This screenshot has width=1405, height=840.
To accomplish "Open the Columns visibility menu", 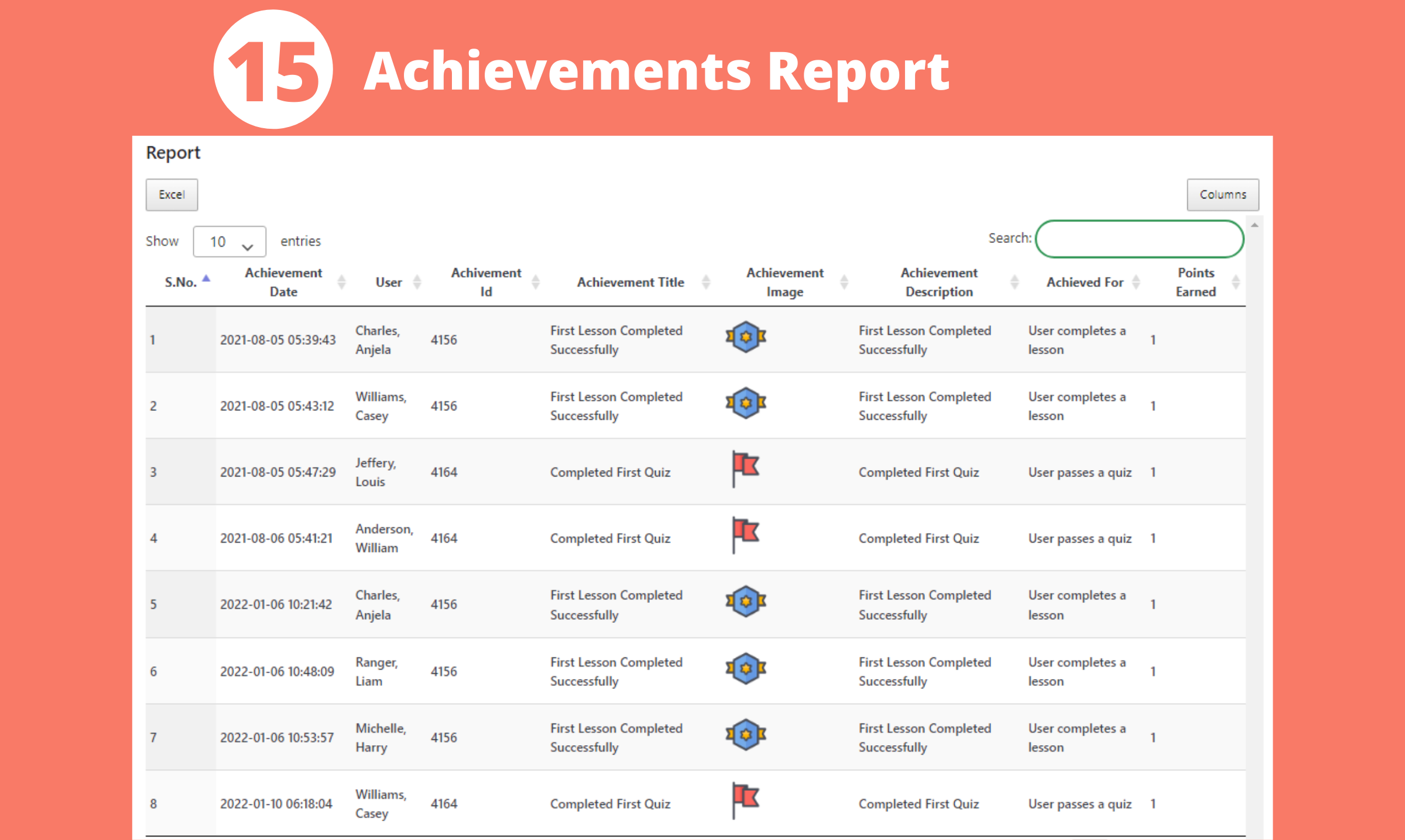I will (x=1222, y=195).
